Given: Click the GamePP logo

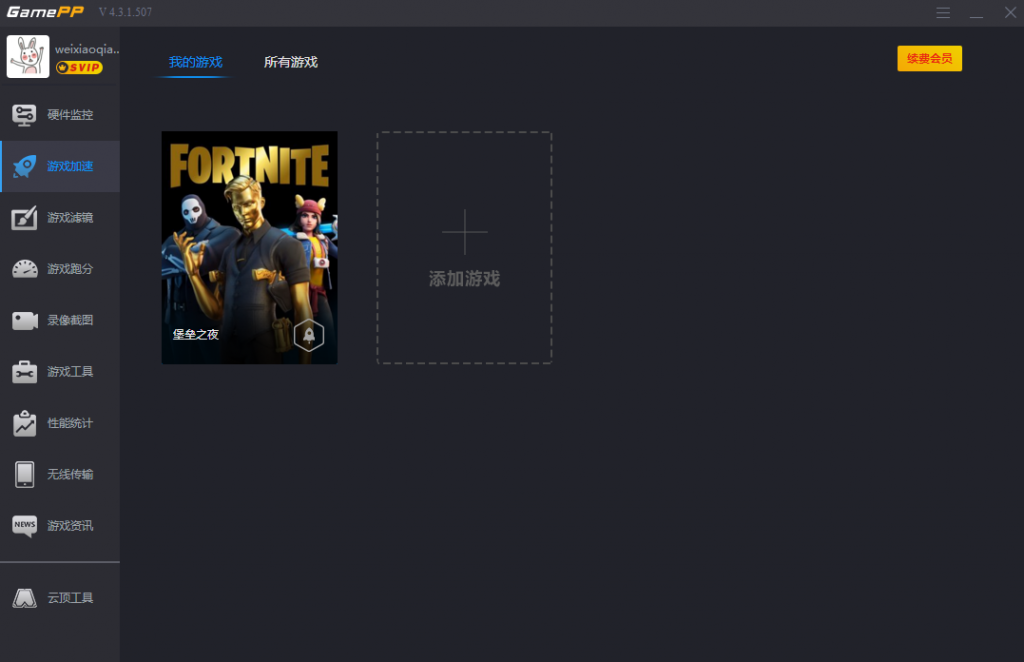Looking at the screenshot, I should 45,12.
